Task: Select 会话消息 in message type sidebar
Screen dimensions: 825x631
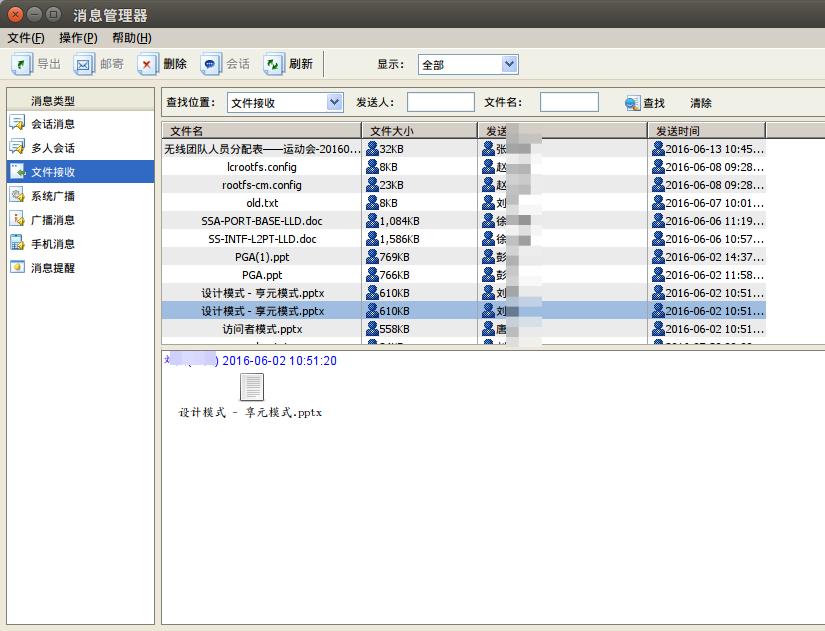Action: click(52, 124)
